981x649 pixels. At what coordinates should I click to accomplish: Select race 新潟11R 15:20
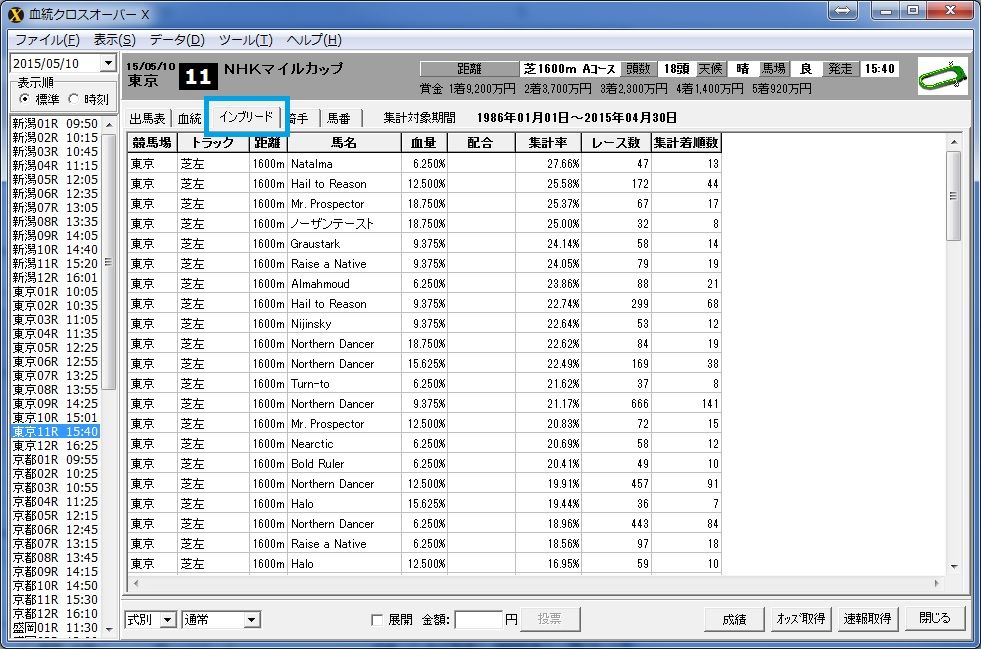(56, 263)
